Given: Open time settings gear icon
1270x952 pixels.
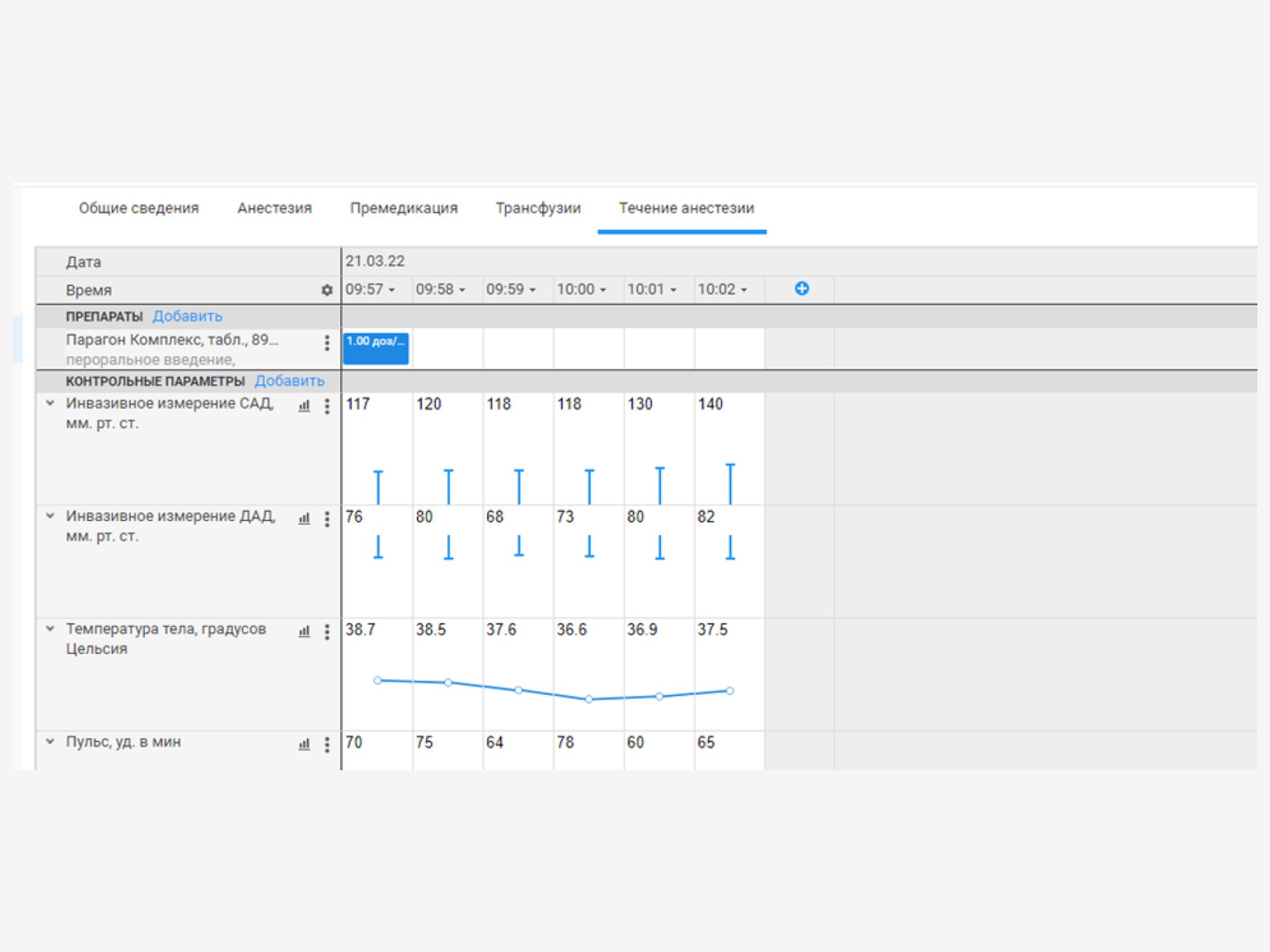Looking at the screenshot, I should click(x=327, y=290).
